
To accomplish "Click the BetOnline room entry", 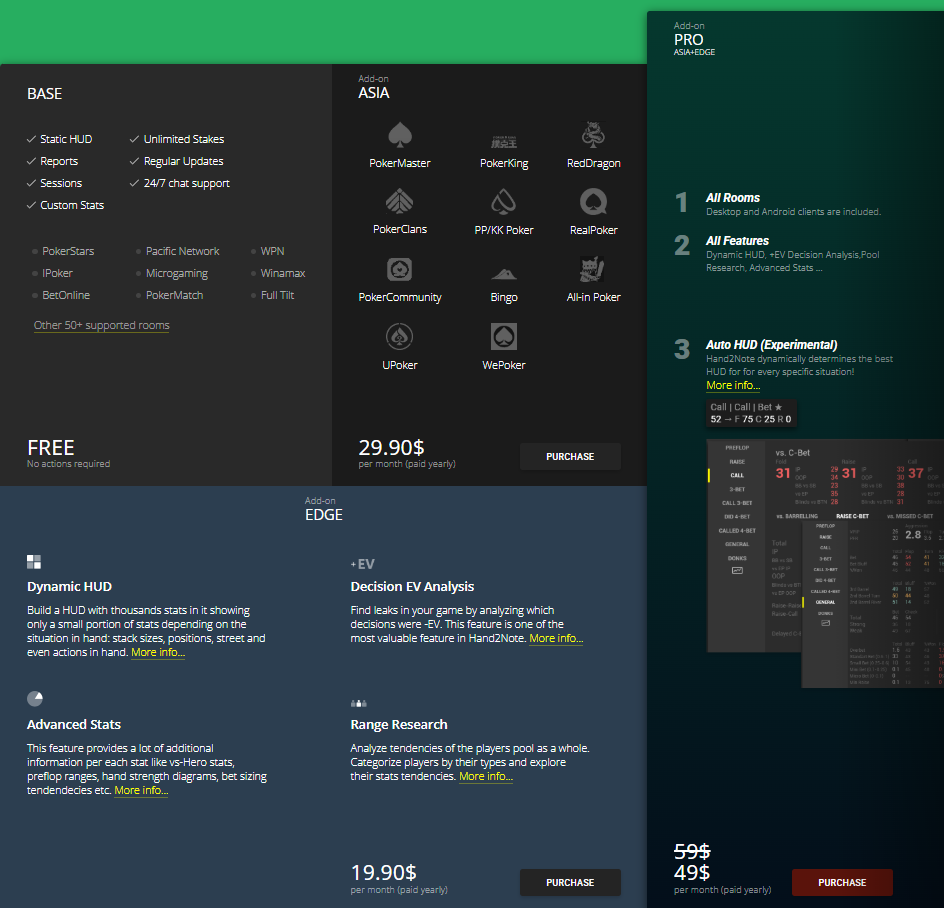I will tap(66, 295).
